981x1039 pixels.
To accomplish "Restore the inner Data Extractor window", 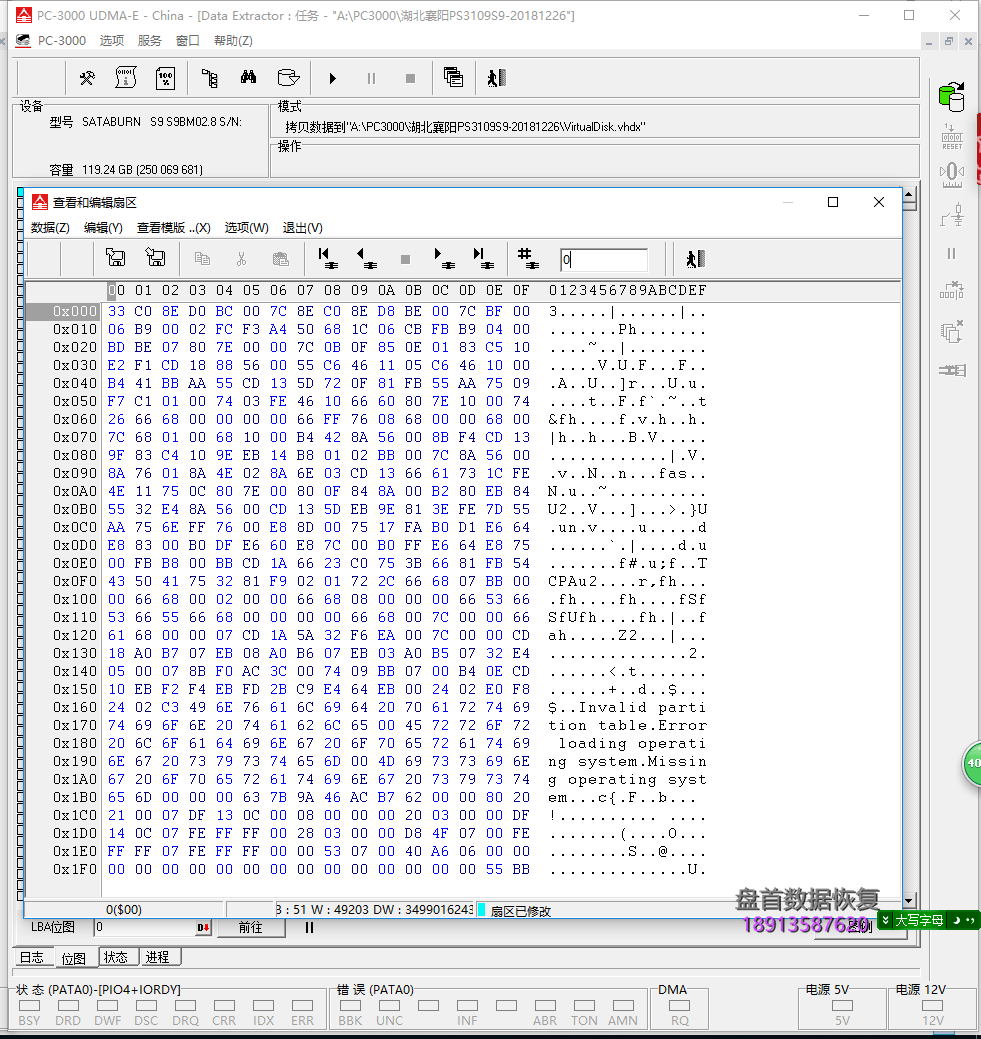I will 949,41.
